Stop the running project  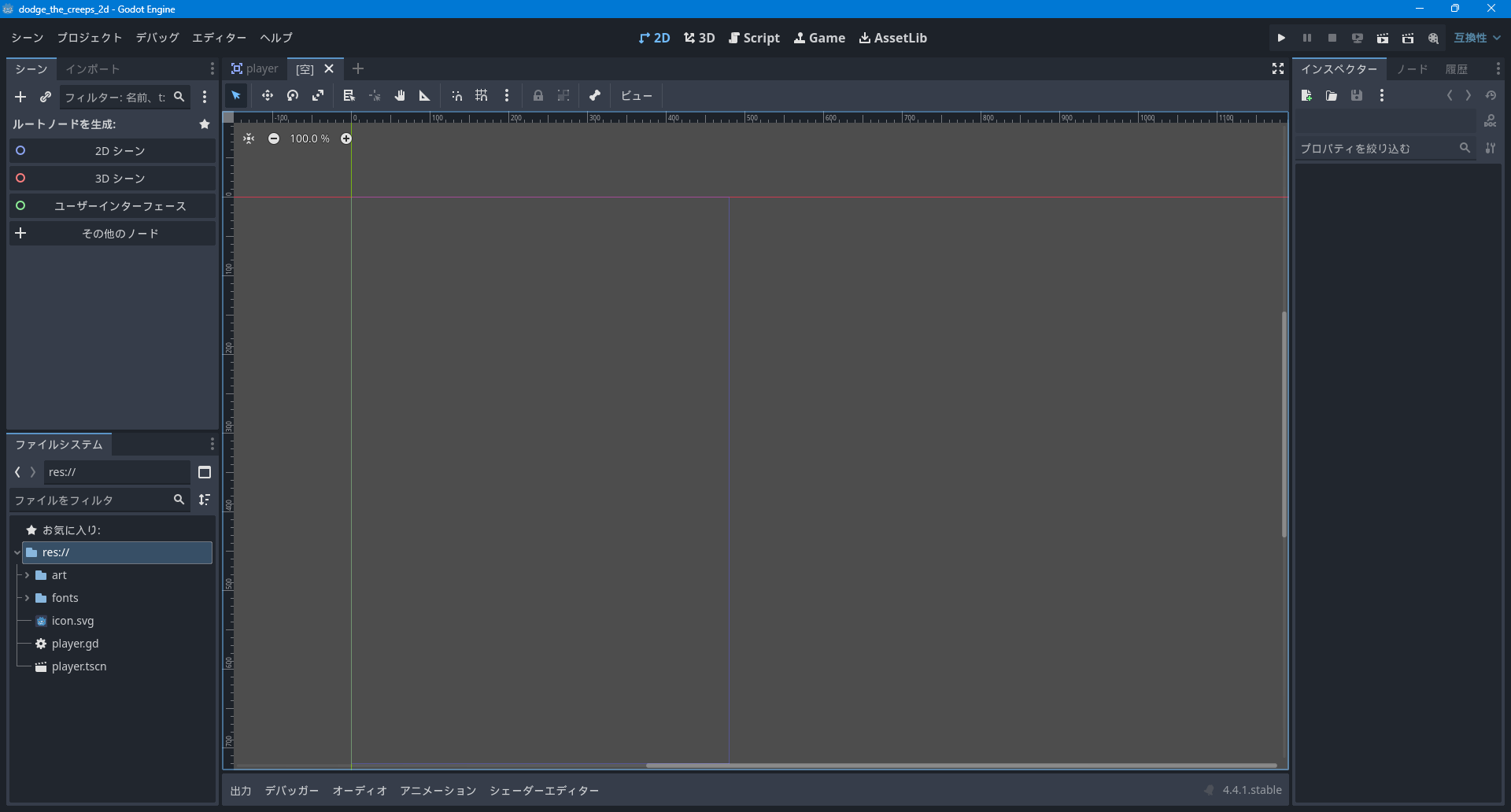pyautogui.click(x=1332, y=38)
